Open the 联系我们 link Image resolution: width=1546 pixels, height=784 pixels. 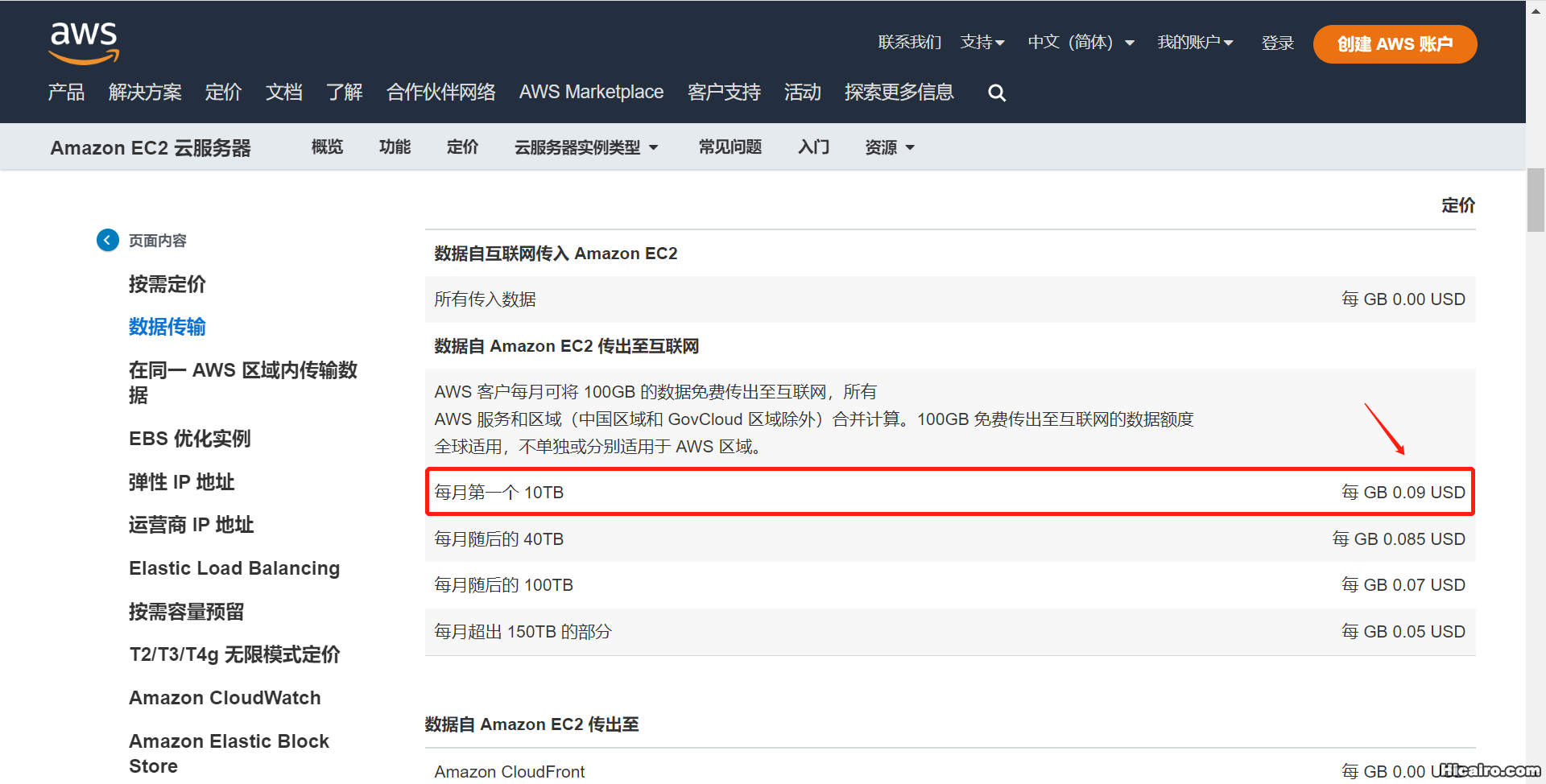(x=909, y=43)
